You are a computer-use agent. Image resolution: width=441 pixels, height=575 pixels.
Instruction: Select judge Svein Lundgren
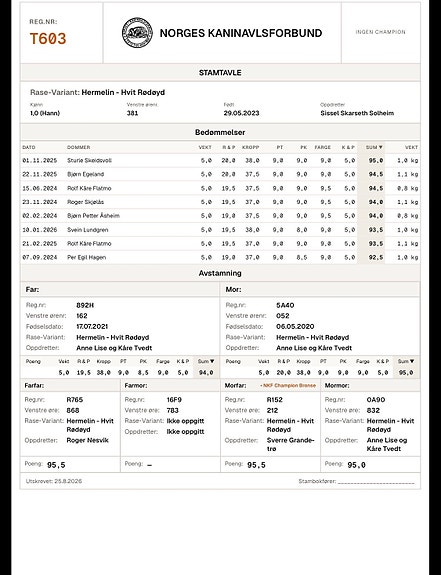88,230
